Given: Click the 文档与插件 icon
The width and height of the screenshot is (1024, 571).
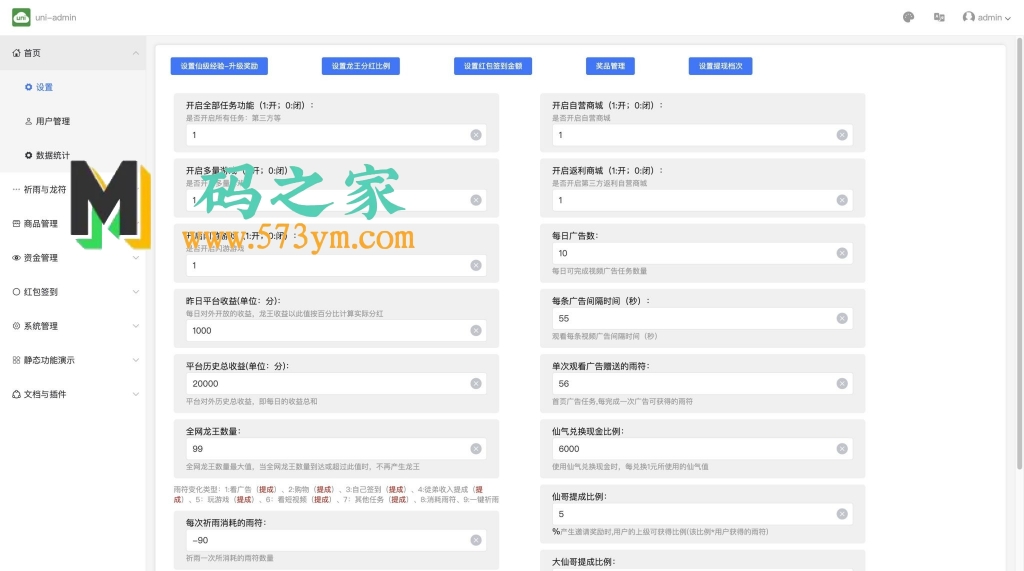Looking at the screenshot, I should pyautogui.click(x=16, y=394).
